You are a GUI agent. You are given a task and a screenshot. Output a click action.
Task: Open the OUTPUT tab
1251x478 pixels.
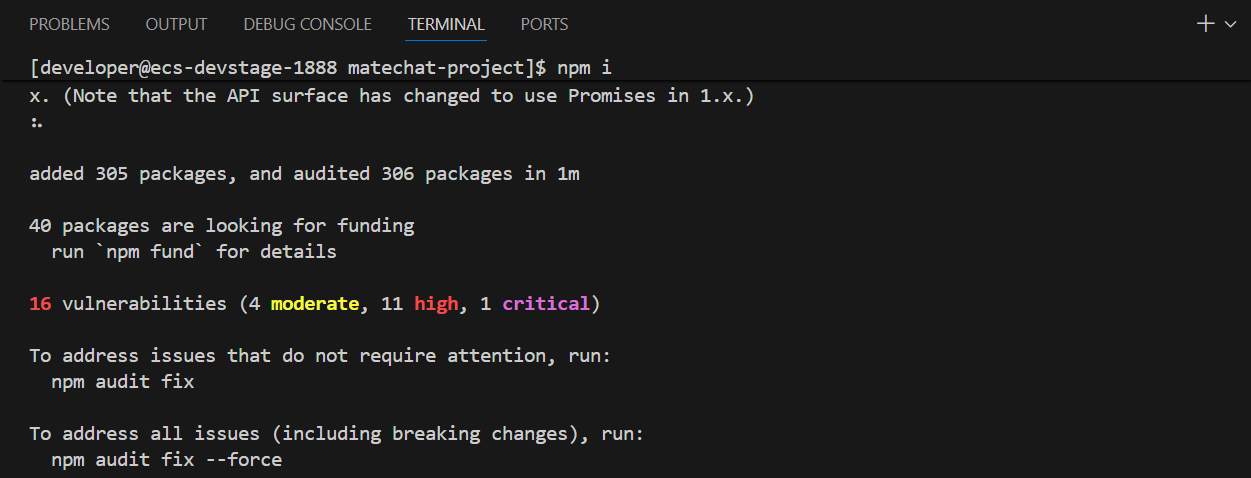click(x=176, y=24)
